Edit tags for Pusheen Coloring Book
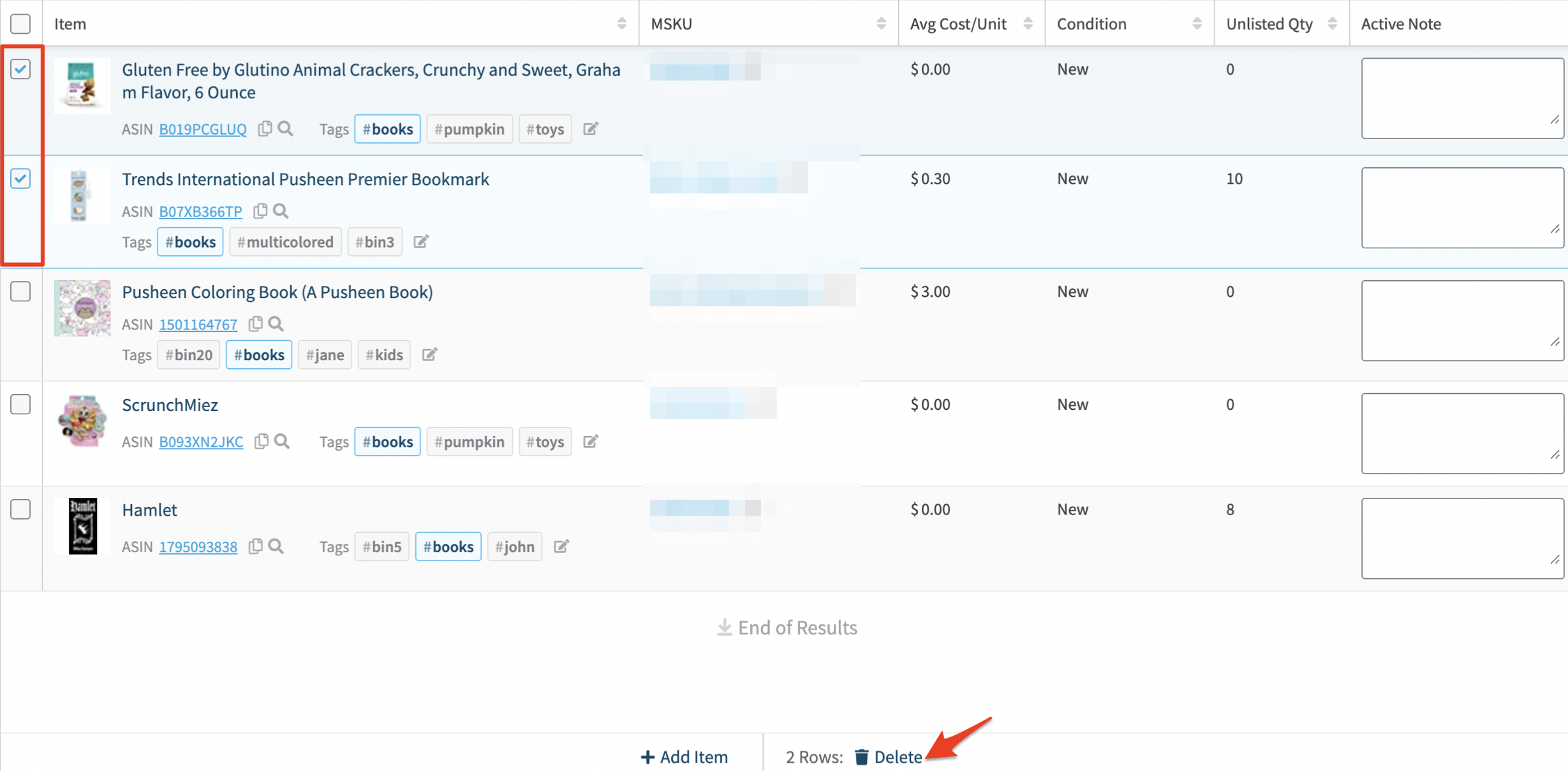This screenshot has height=771, width=1568. click(x=429, y=355)
